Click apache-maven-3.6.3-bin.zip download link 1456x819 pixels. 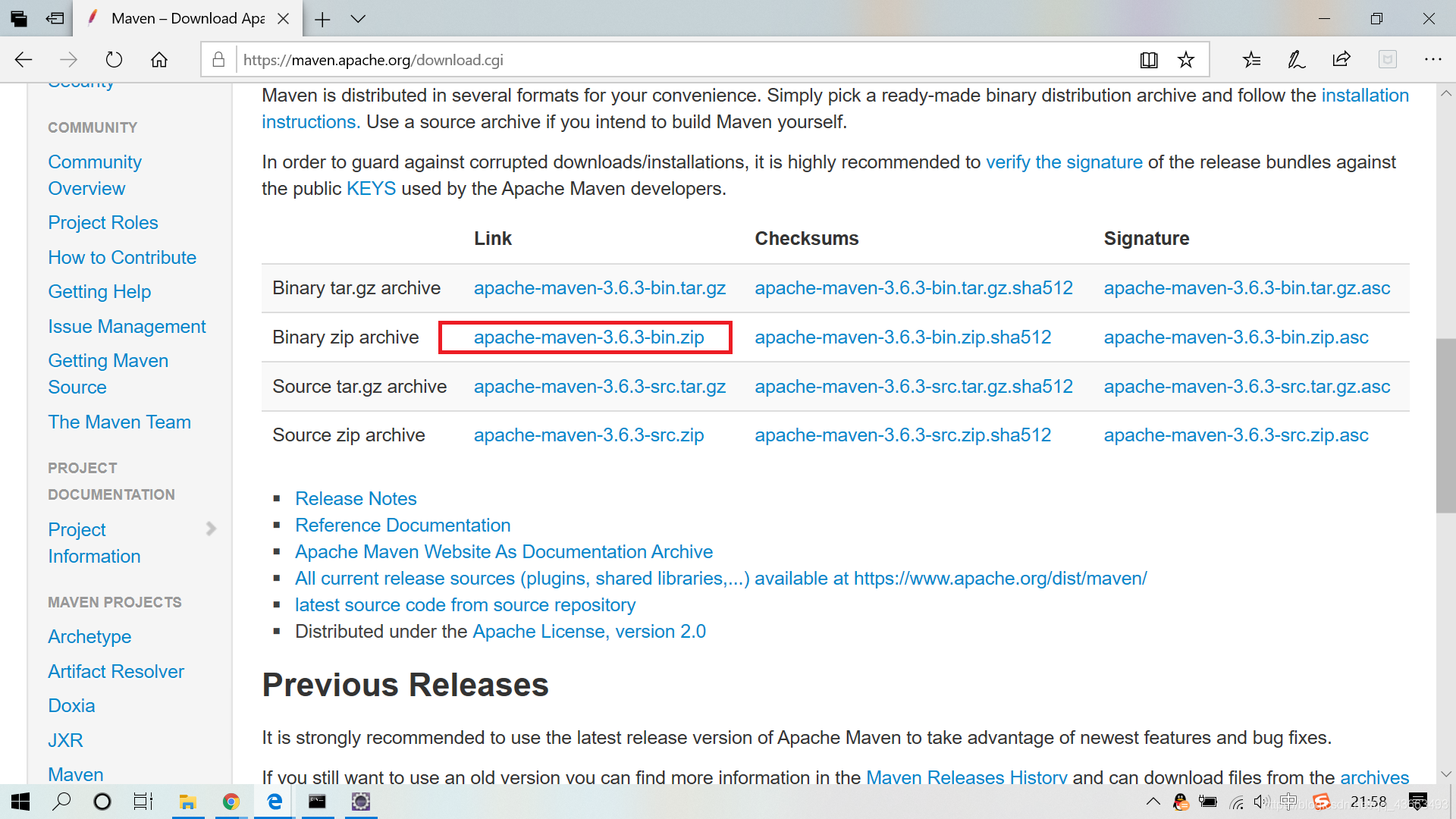click(589, 337)
